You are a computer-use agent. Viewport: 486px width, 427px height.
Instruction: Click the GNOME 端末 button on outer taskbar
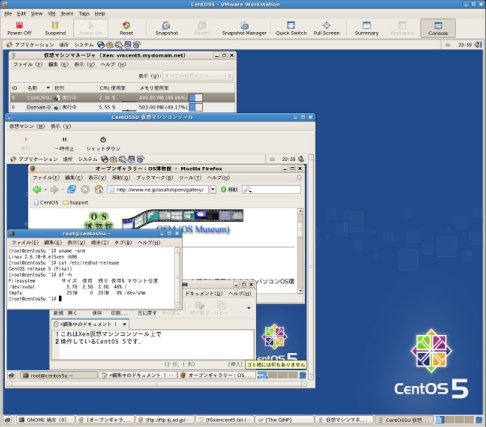coord(46,420)
